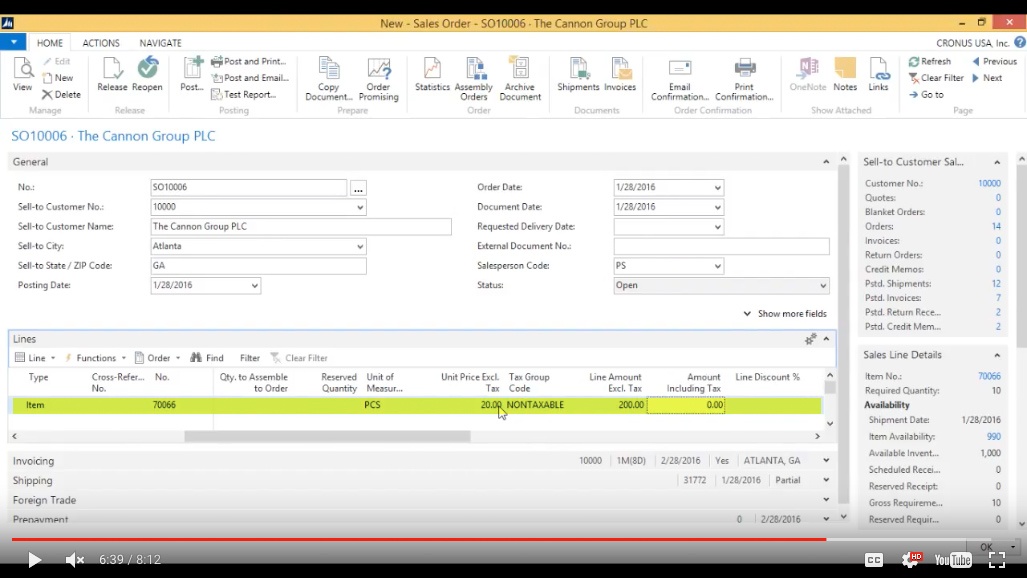Open the Order menu in Lines
The image size is (1027, 578).
pyautogui.click(x=157, y=358)
